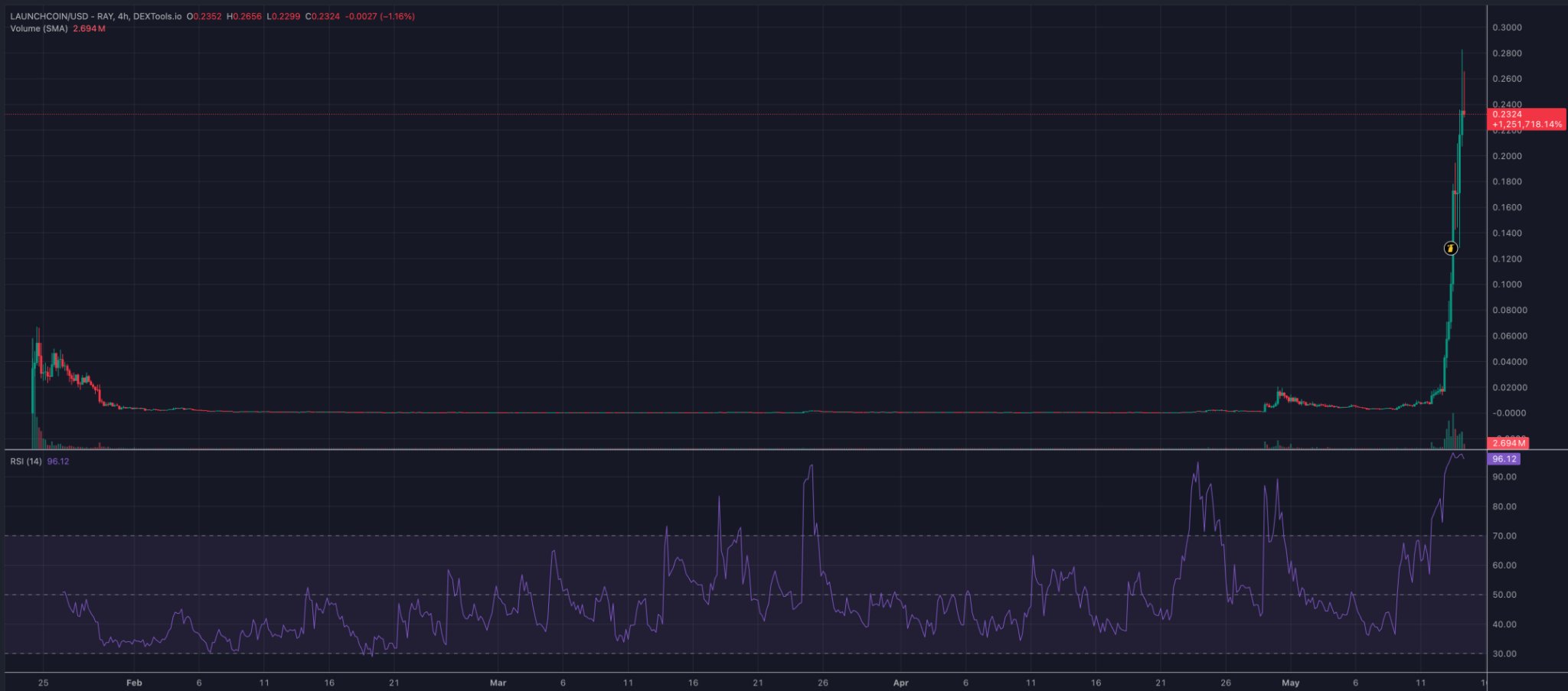Click the 21 date label just before Mar
Image resolution: width=1568 pixels, height=691 pixels.
pos(394,683)
